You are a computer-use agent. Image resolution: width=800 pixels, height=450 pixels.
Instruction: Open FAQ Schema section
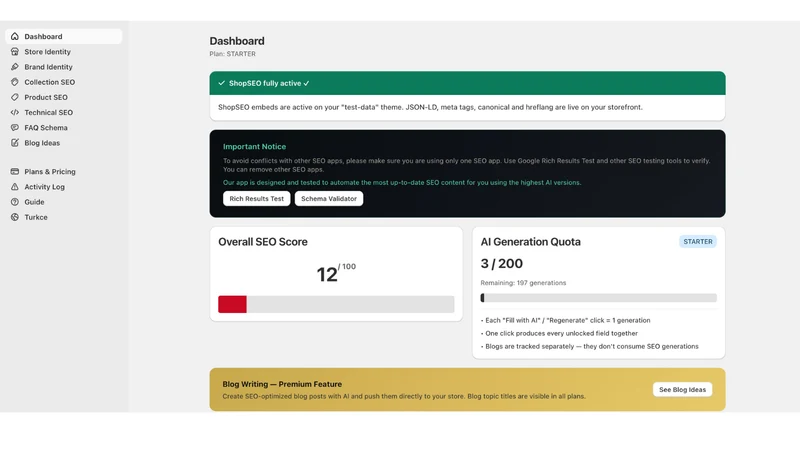point(64,128)
